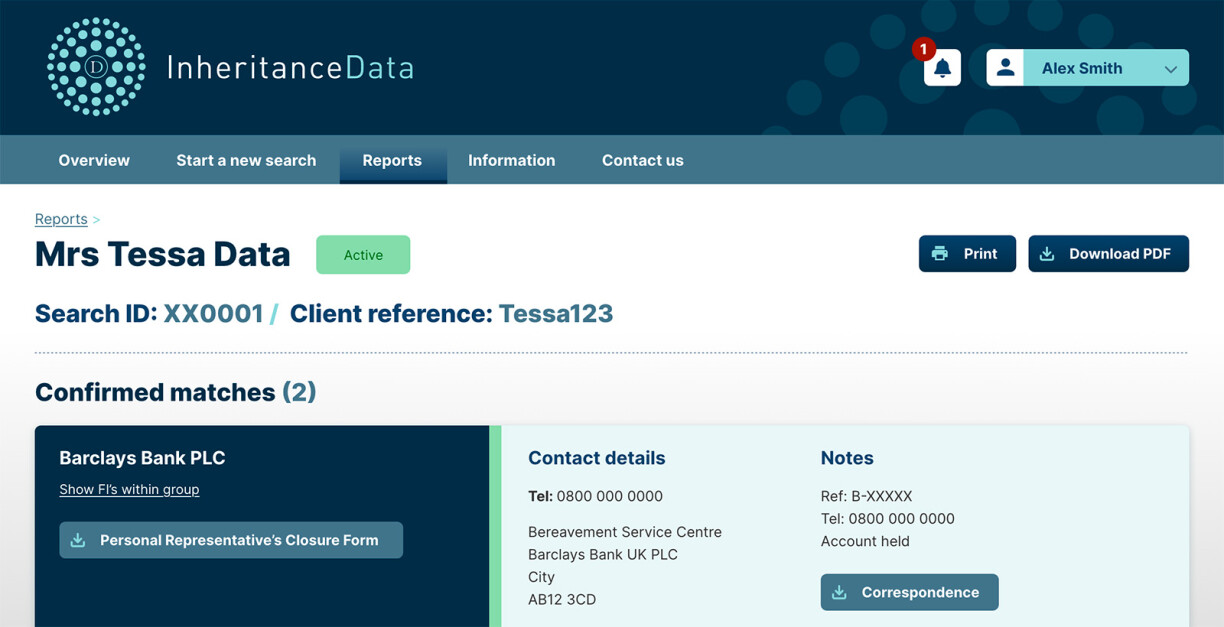
Task: Click the green Active status badge
Action: click(x=363, y=255)
